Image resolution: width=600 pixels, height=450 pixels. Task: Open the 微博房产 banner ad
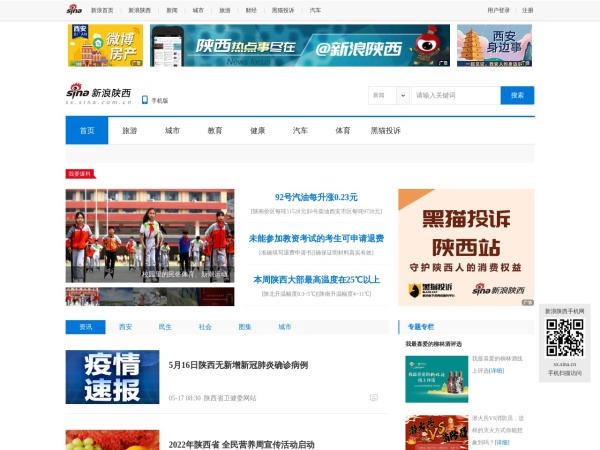tap(105, 45)
